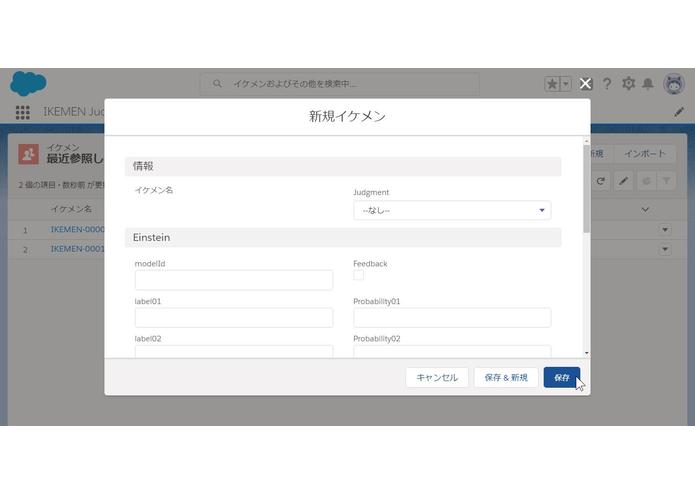
Task: Click the IKEMEN app name
Action: click(74, 112)
